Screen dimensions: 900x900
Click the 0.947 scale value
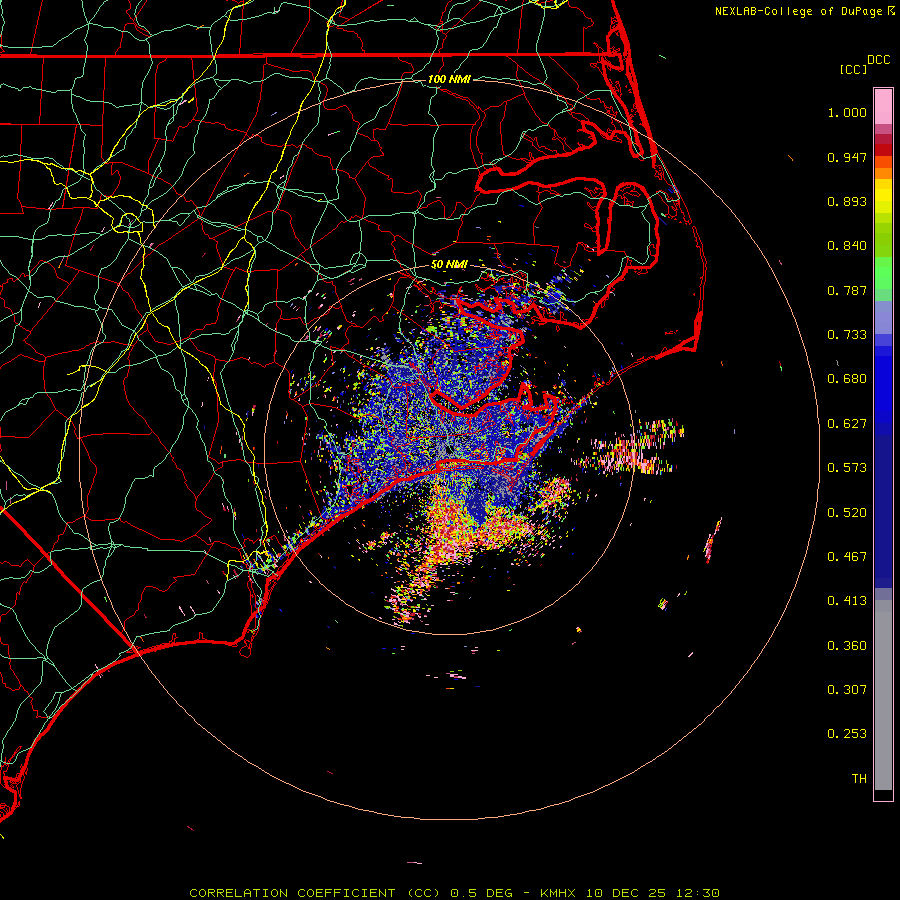point(847,157)
